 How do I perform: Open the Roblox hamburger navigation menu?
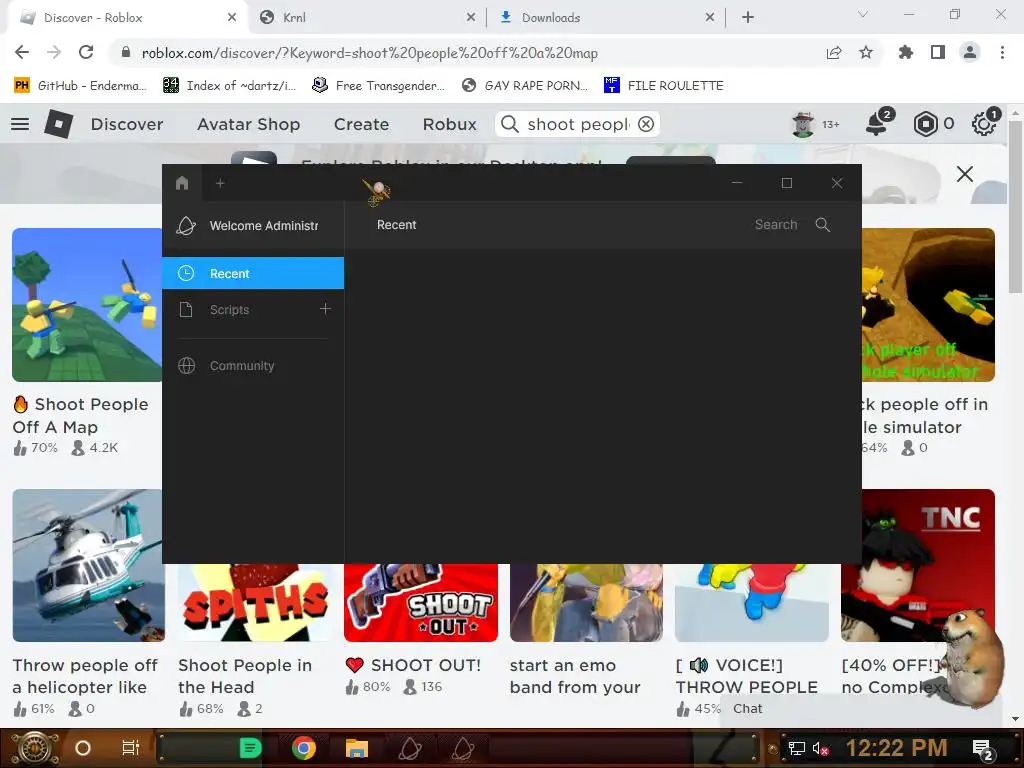[20, 124]
